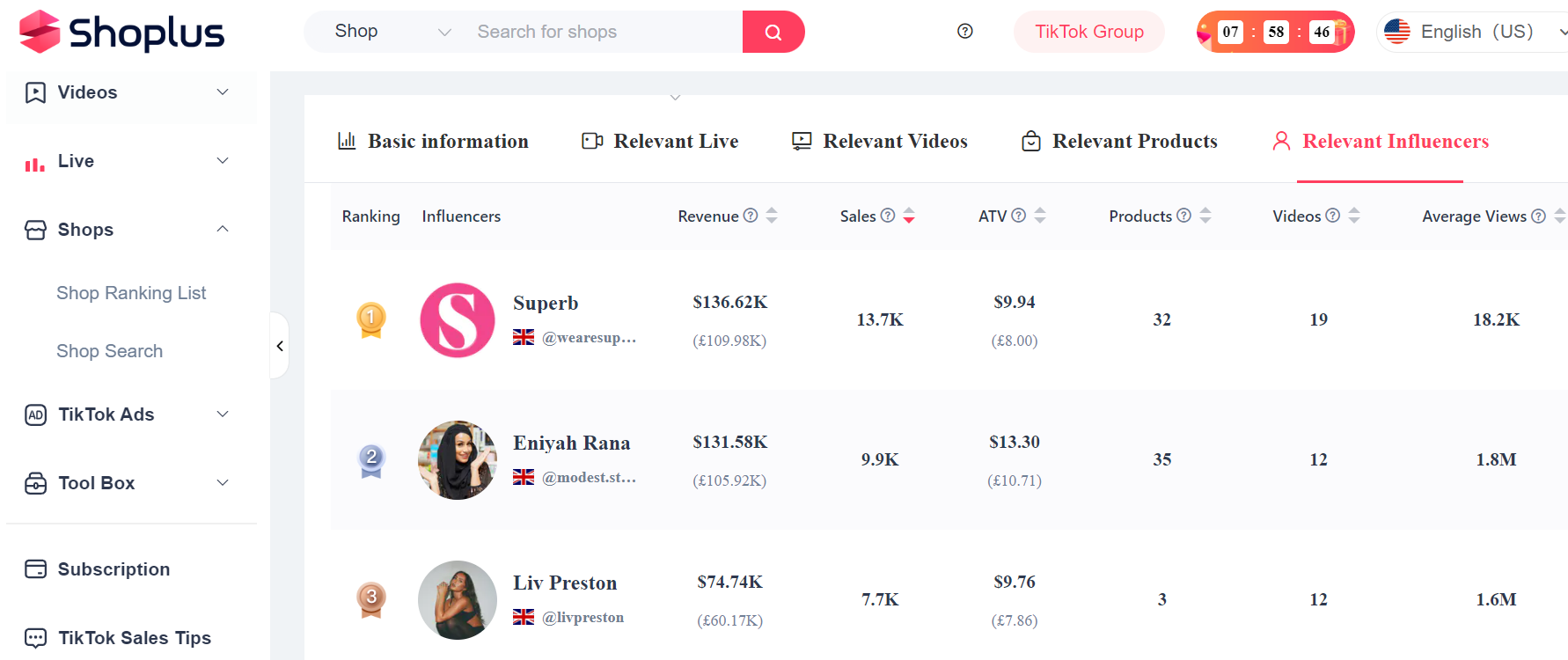The image size is (1568, 660).
Task: Click the red search magnifier button
Action: coord(773,32)
